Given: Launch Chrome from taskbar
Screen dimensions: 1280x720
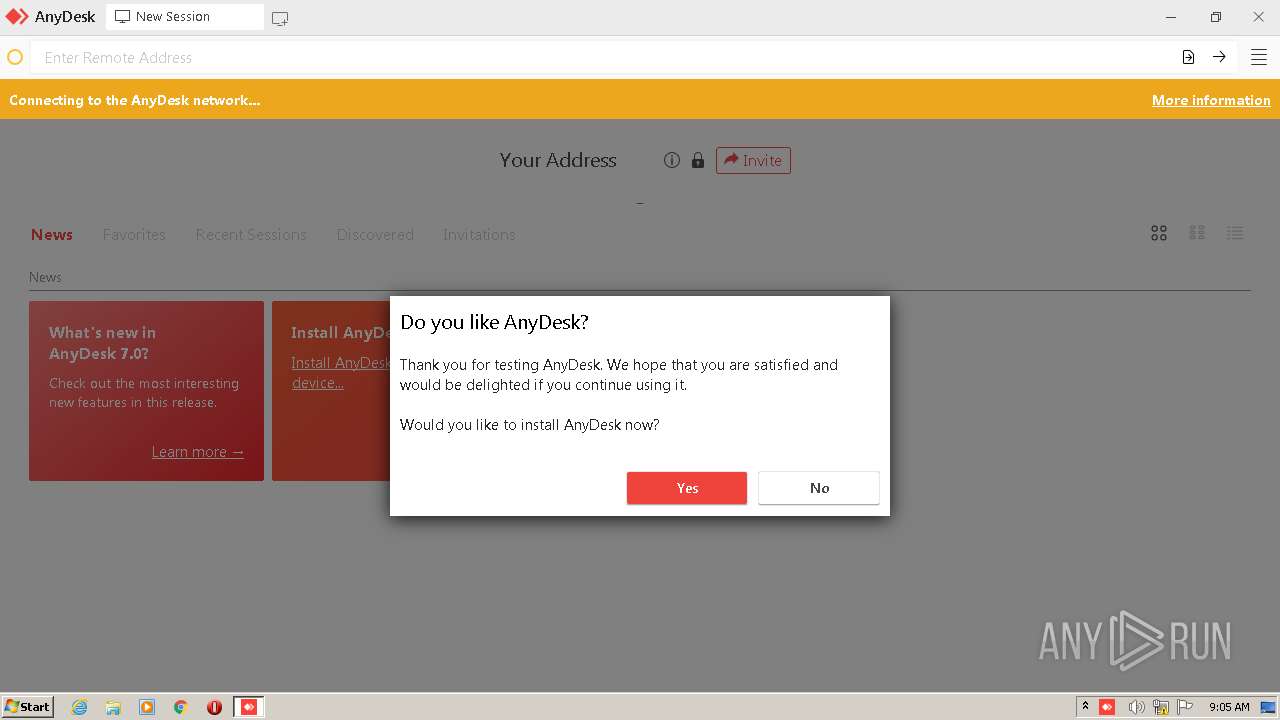Looking at the screenshot, I should (181, 707).
